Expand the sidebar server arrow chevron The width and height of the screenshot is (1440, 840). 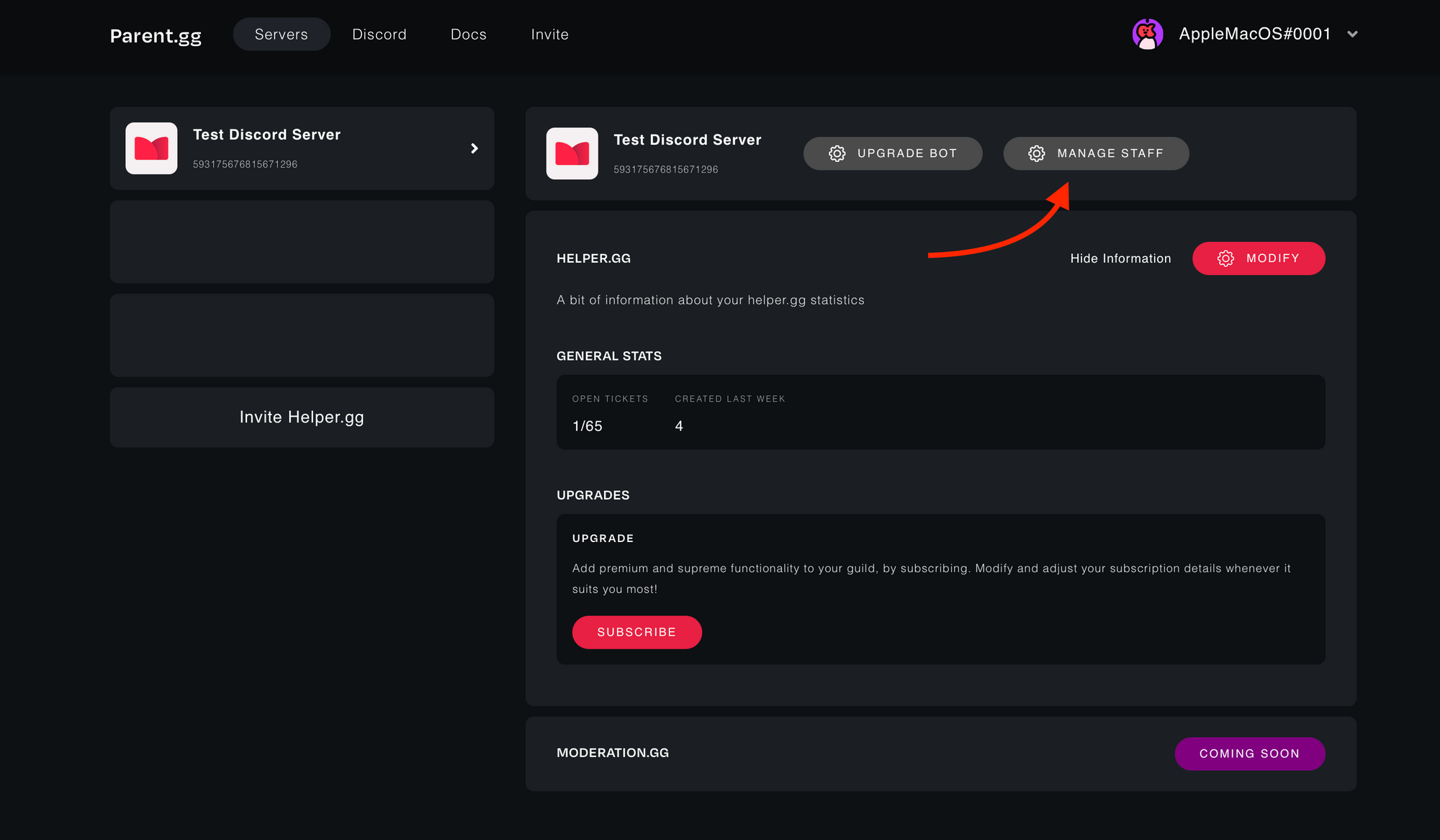(x=474, y=148)
